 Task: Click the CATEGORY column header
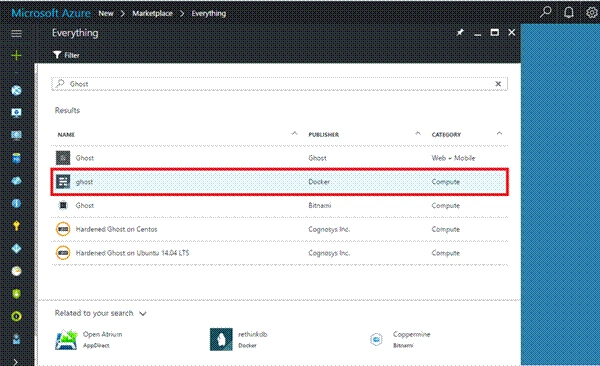446,134
